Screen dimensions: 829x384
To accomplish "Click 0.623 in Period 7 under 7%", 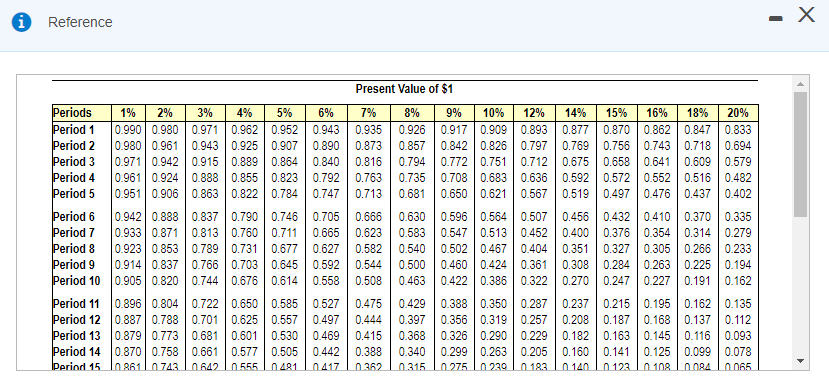I will tap(369, 233).
